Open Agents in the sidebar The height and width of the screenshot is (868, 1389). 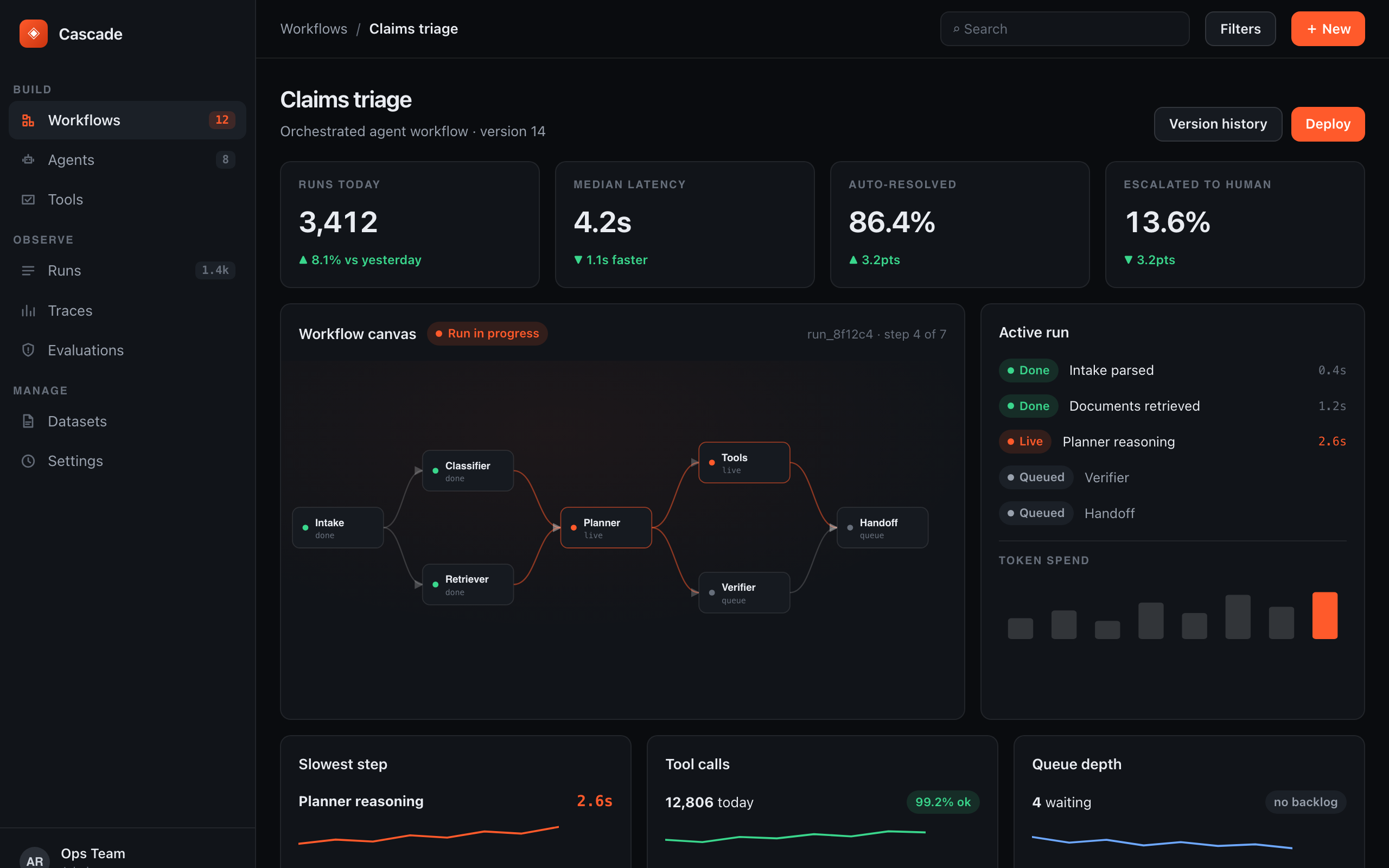pyautogui.click(x=128, y=159)
